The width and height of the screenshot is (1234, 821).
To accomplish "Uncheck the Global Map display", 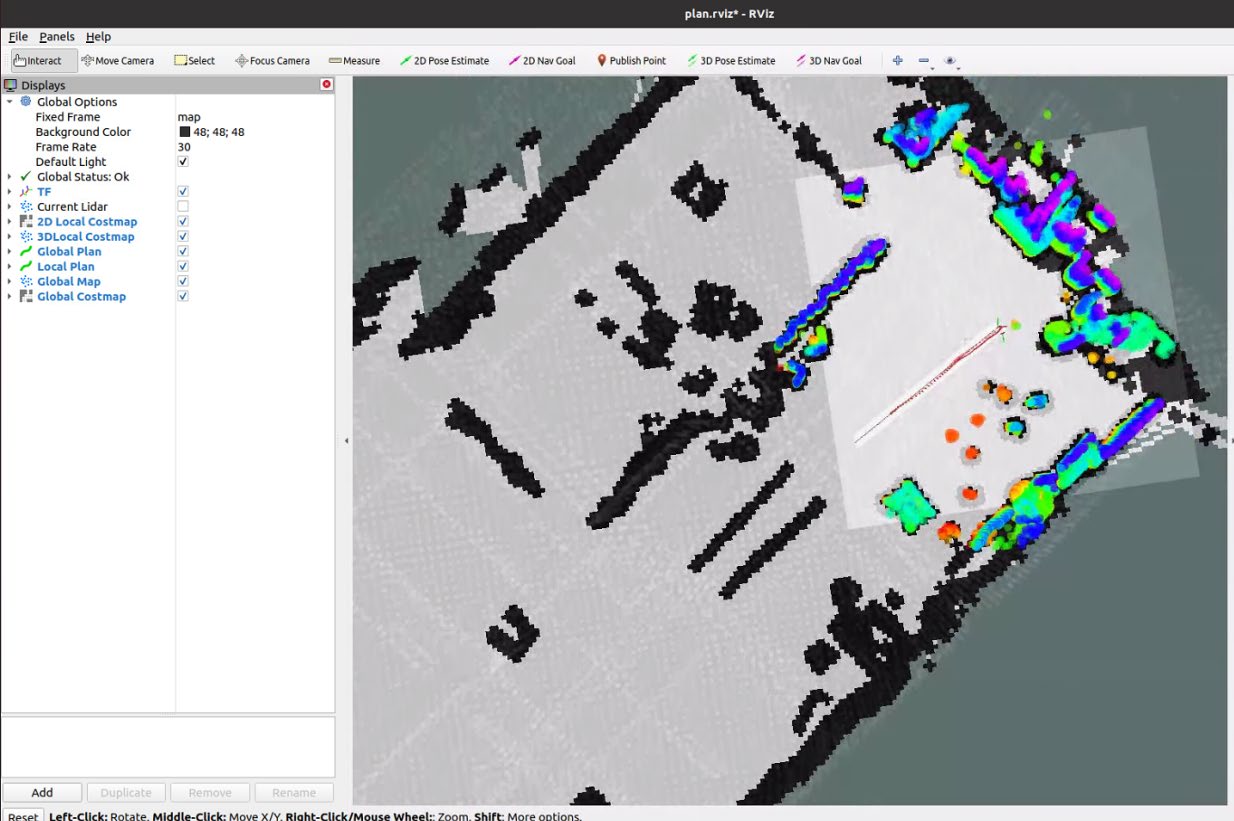I will (183, 282).
